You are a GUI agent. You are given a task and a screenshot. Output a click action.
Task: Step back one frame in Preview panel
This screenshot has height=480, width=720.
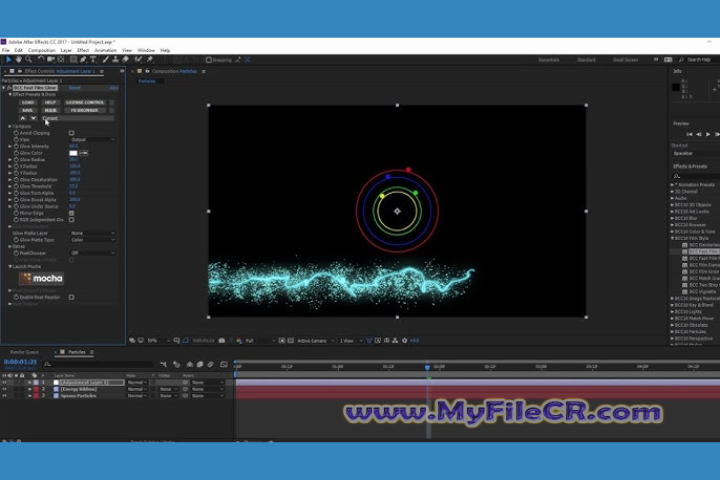click(698, 134)
